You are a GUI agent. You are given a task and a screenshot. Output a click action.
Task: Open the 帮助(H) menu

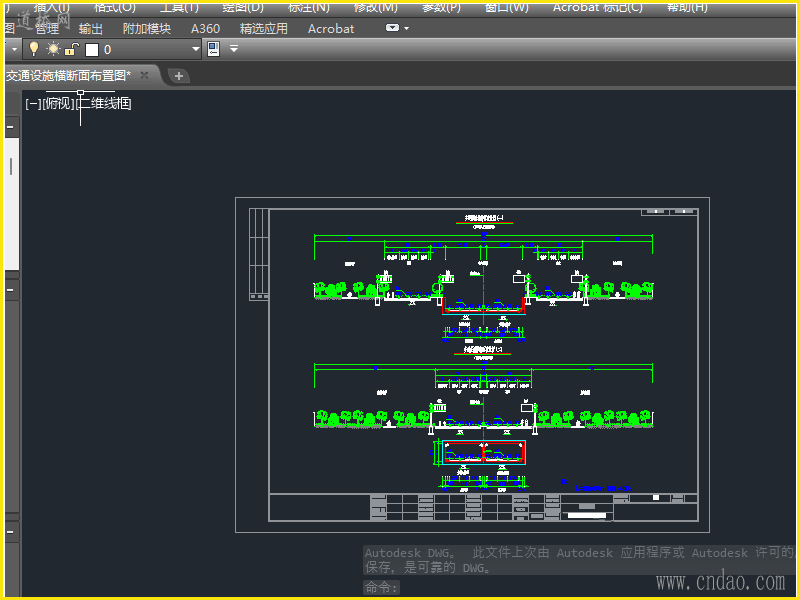pyautogui.click(x=687, y=8)
